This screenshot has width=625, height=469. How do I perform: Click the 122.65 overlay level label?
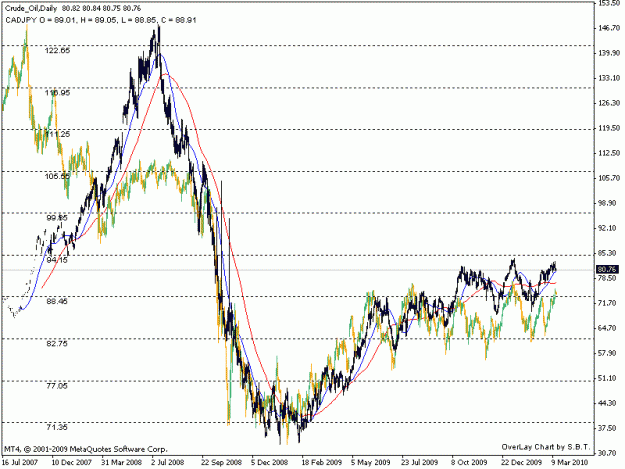click(x=58, y=51)
